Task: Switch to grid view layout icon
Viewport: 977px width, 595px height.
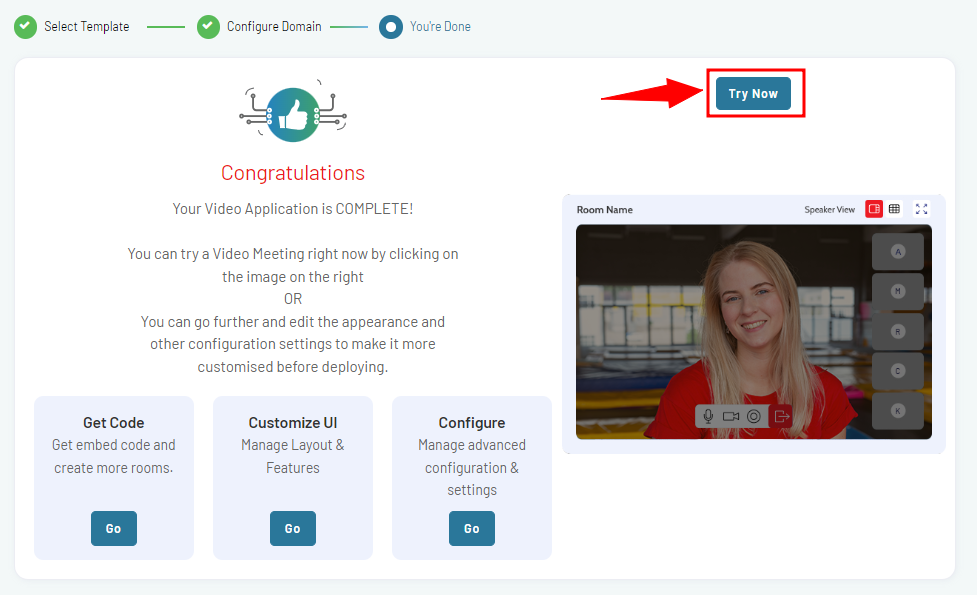Action: [x=894, y=209]
